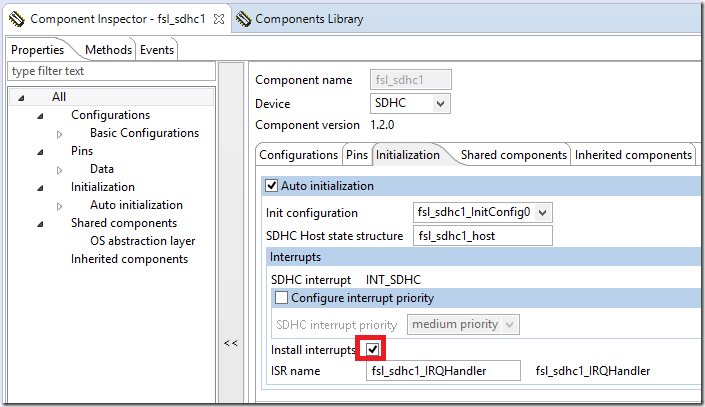
Task: Click the Interrupts section header
Action: click(x=483, y=257)
